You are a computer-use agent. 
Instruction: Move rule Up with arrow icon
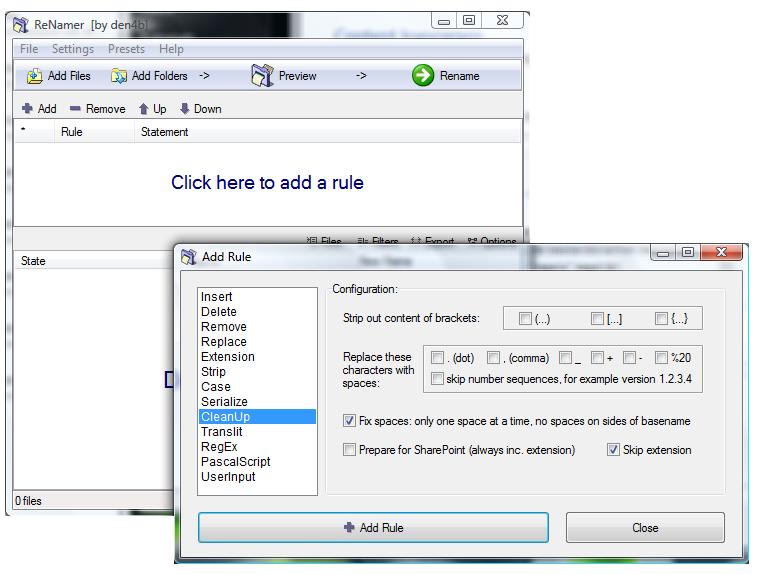144,108
